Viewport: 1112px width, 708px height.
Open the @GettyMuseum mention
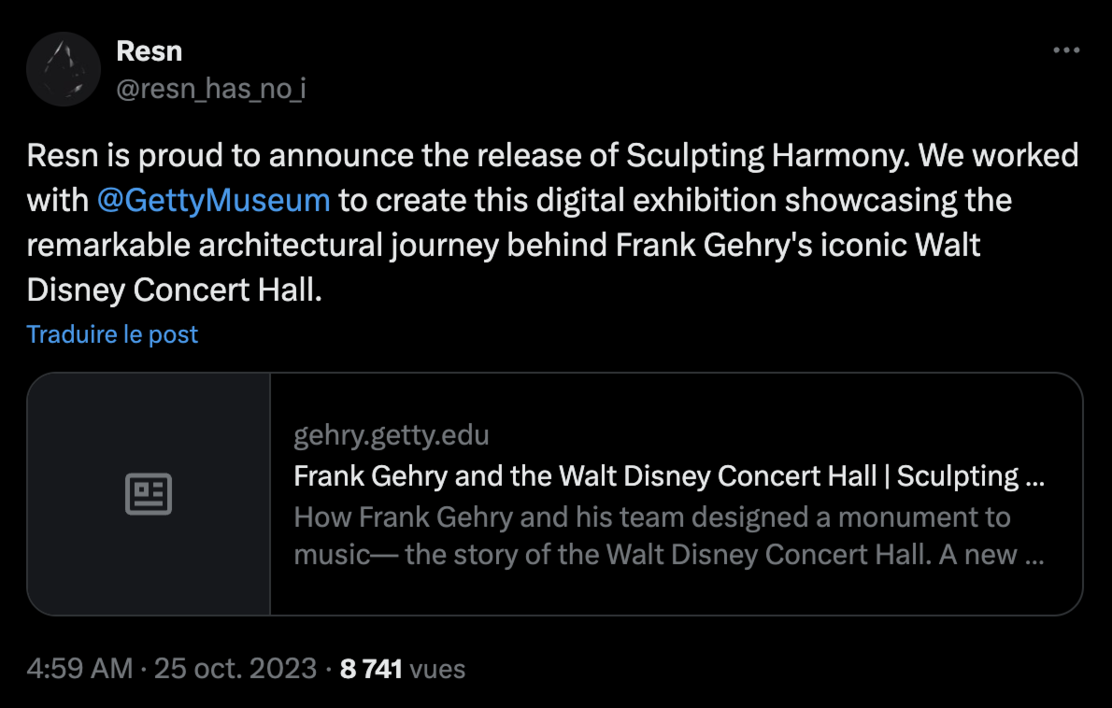[214, 200]
